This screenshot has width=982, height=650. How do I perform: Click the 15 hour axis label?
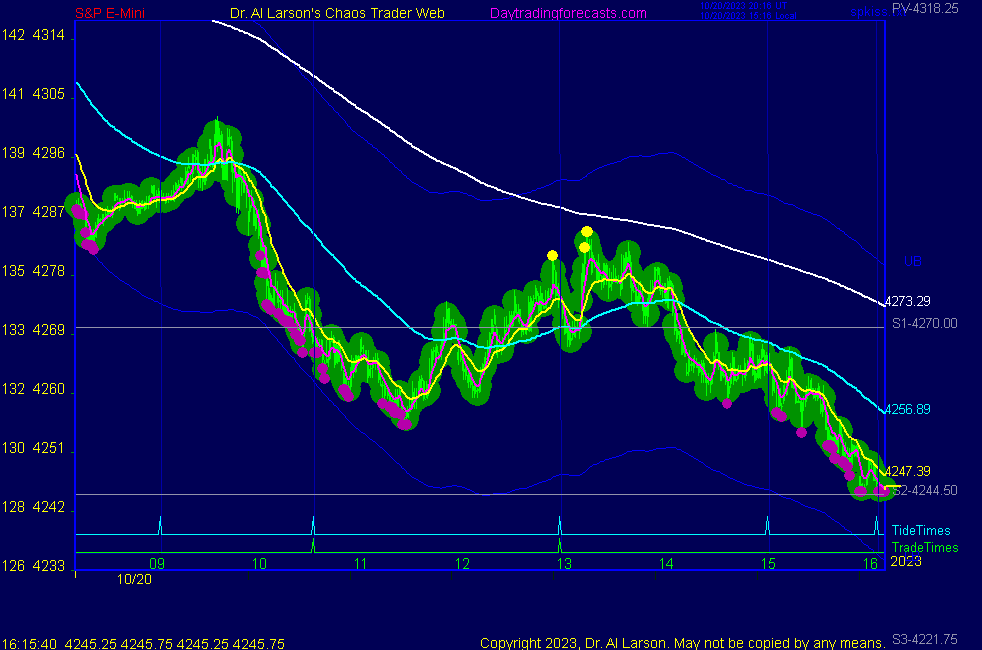click(x=768, y=564)
